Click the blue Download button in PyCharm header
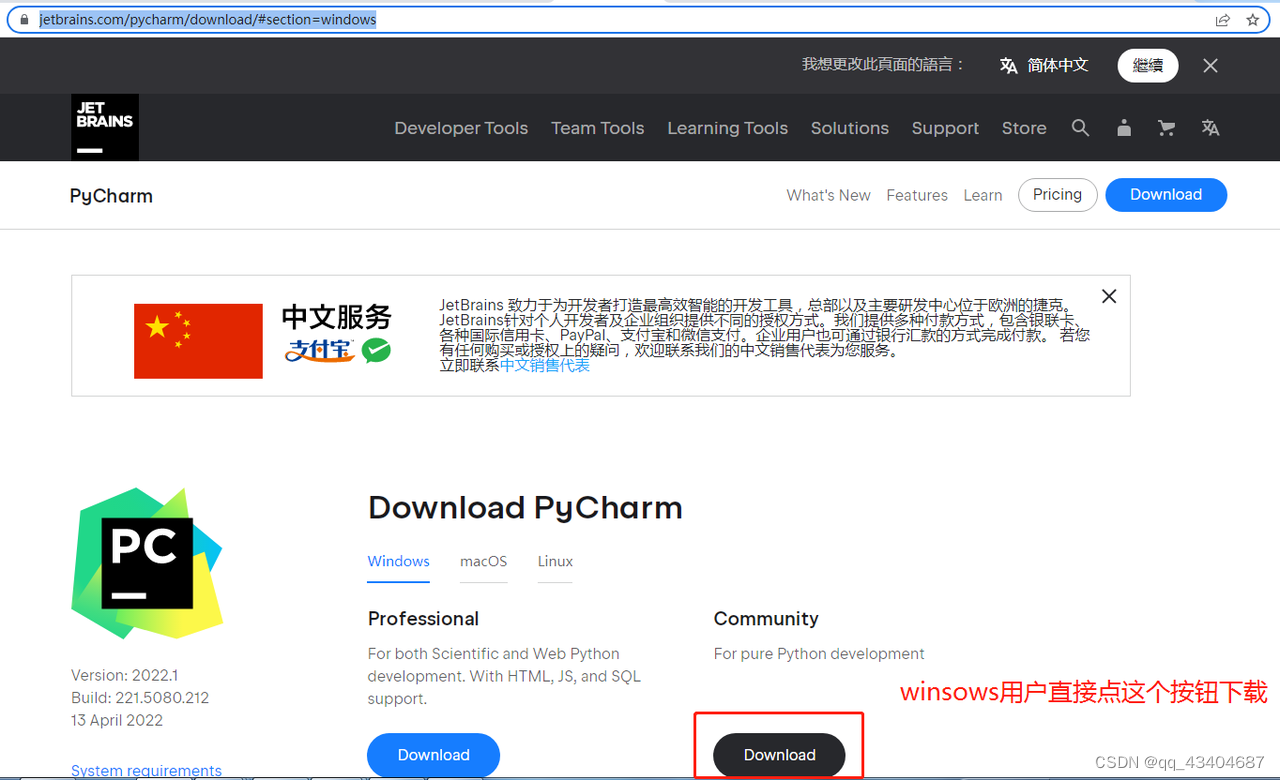 [x=1166, y=194]
